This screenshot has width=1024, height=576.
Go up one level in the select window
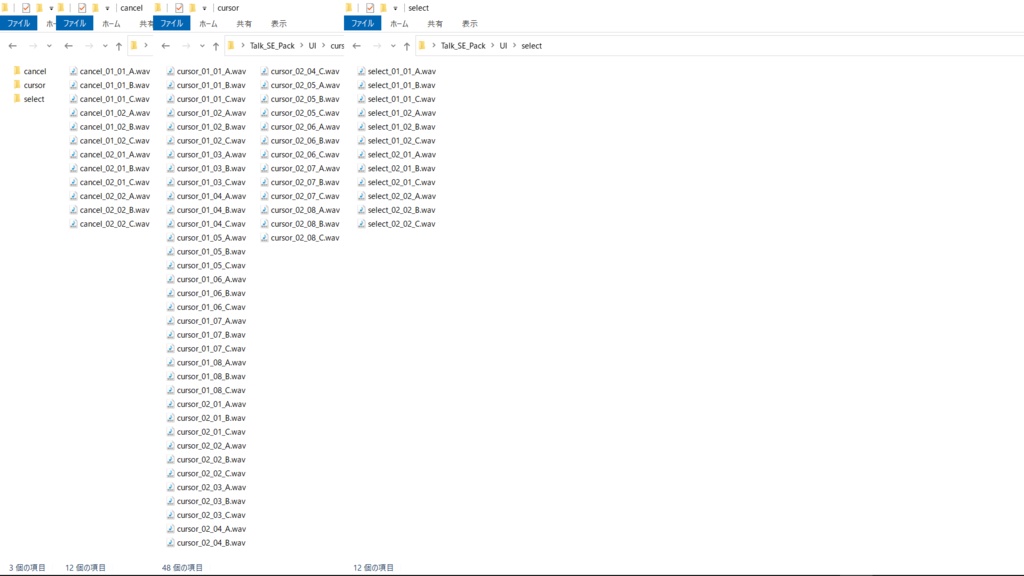click(407, 46)
